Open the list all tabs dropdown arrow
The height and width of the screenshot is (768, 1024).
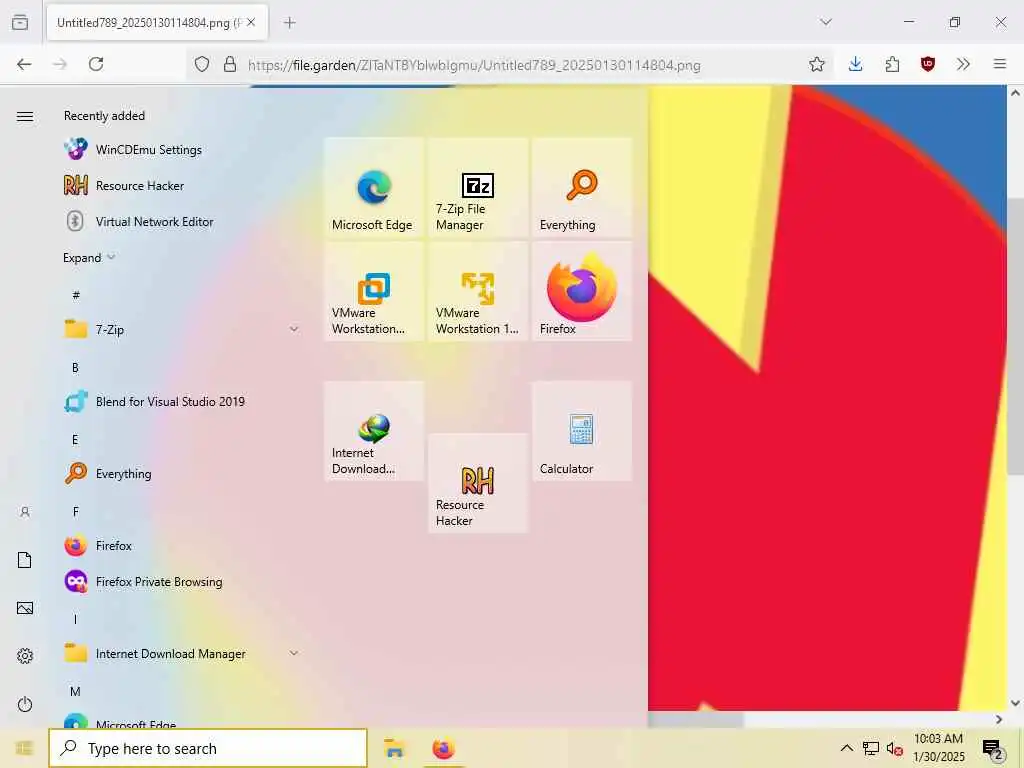point(825,22)
